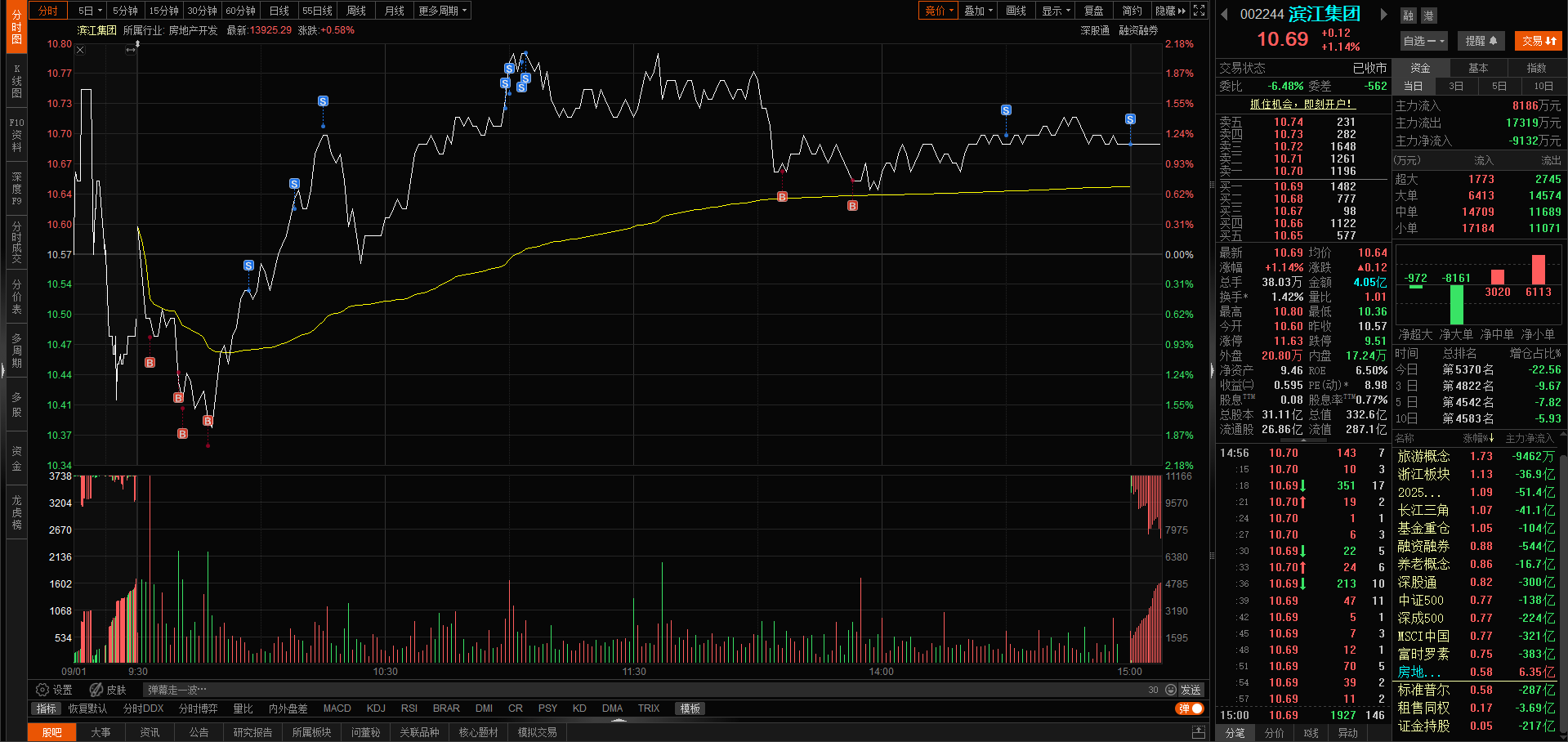Switch to 分价 tab at bottom right
This screenshot has width=1568, height=742.
click(1274, 733)
